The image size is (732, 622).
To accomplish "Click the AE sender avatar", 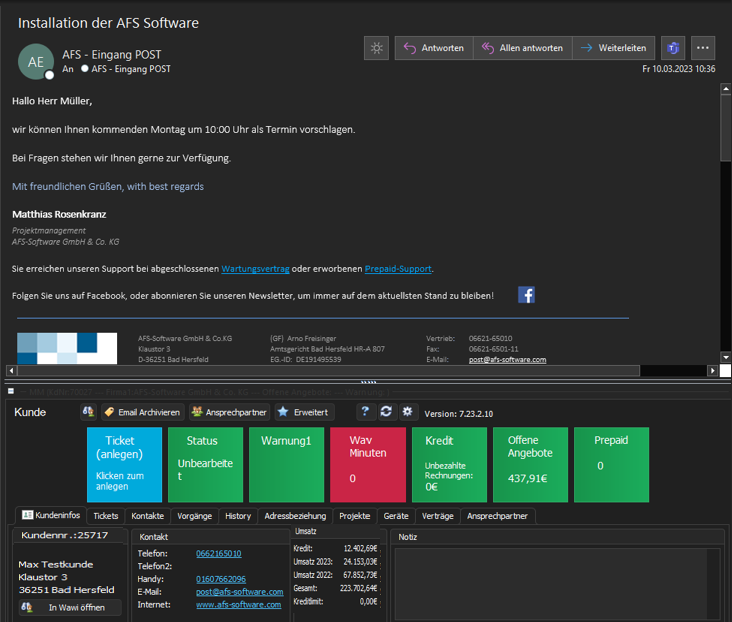I will 36,62.
